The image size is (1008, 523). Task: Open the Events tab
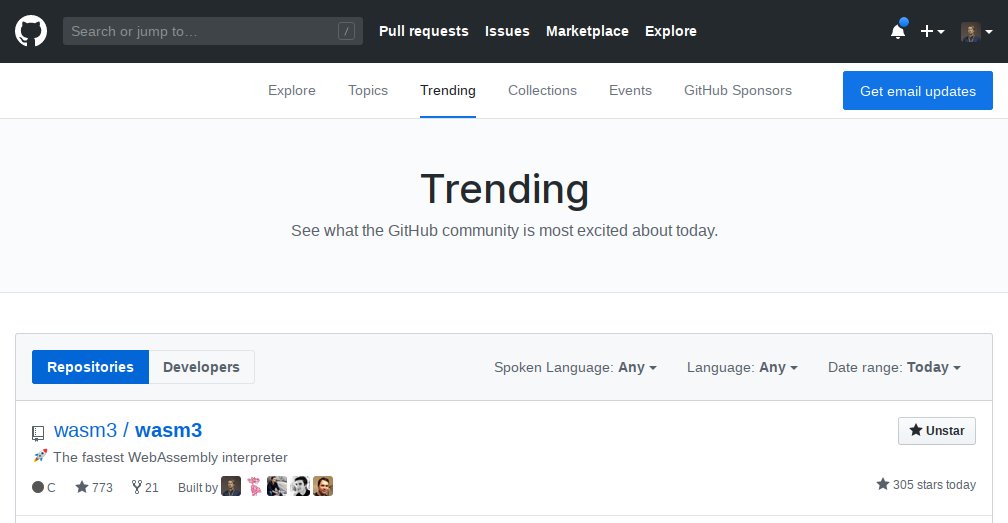click(630, 91)
